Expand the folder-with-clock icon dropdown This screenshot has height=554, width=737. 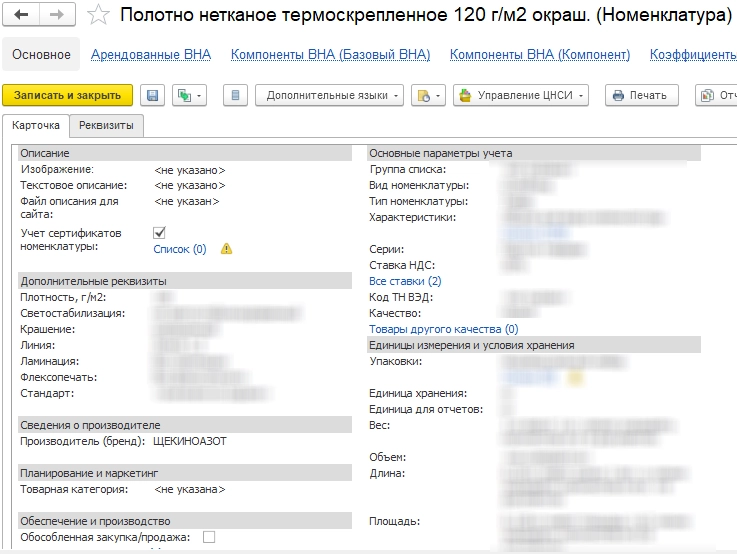tap(429, 95)
